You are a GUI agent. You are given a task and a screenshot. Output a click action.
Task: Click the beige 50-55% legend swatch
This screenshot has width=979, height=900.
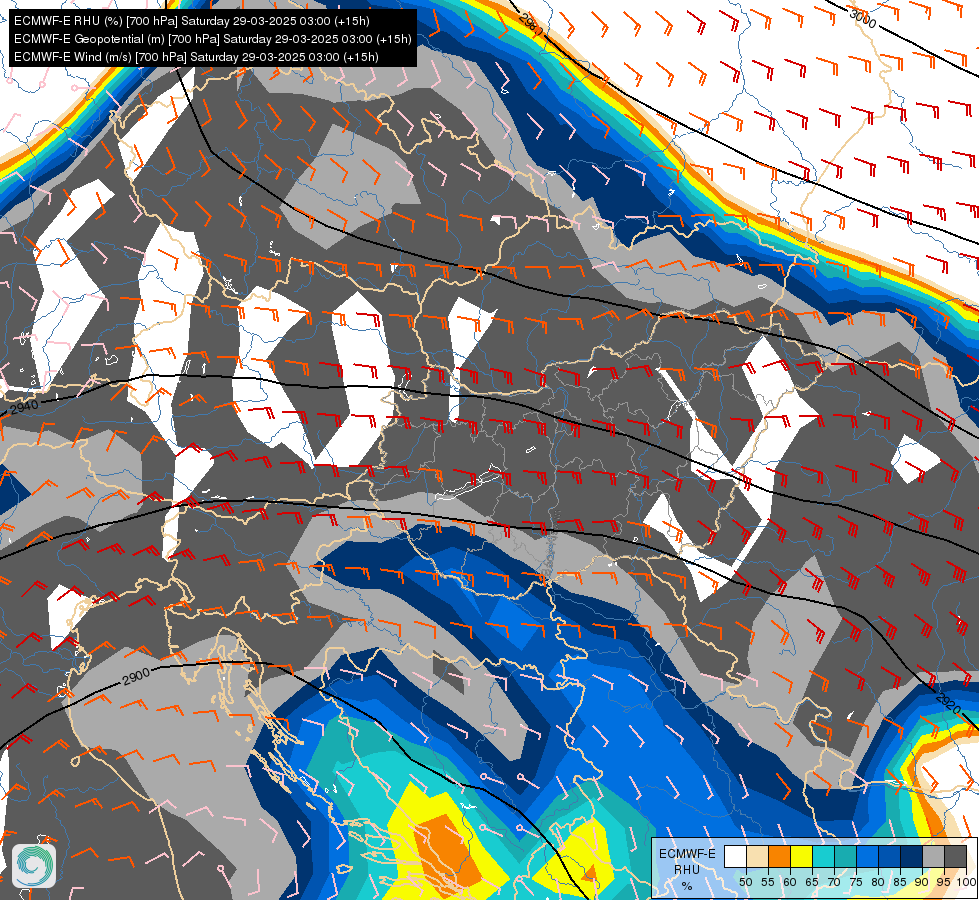(758, 856)
